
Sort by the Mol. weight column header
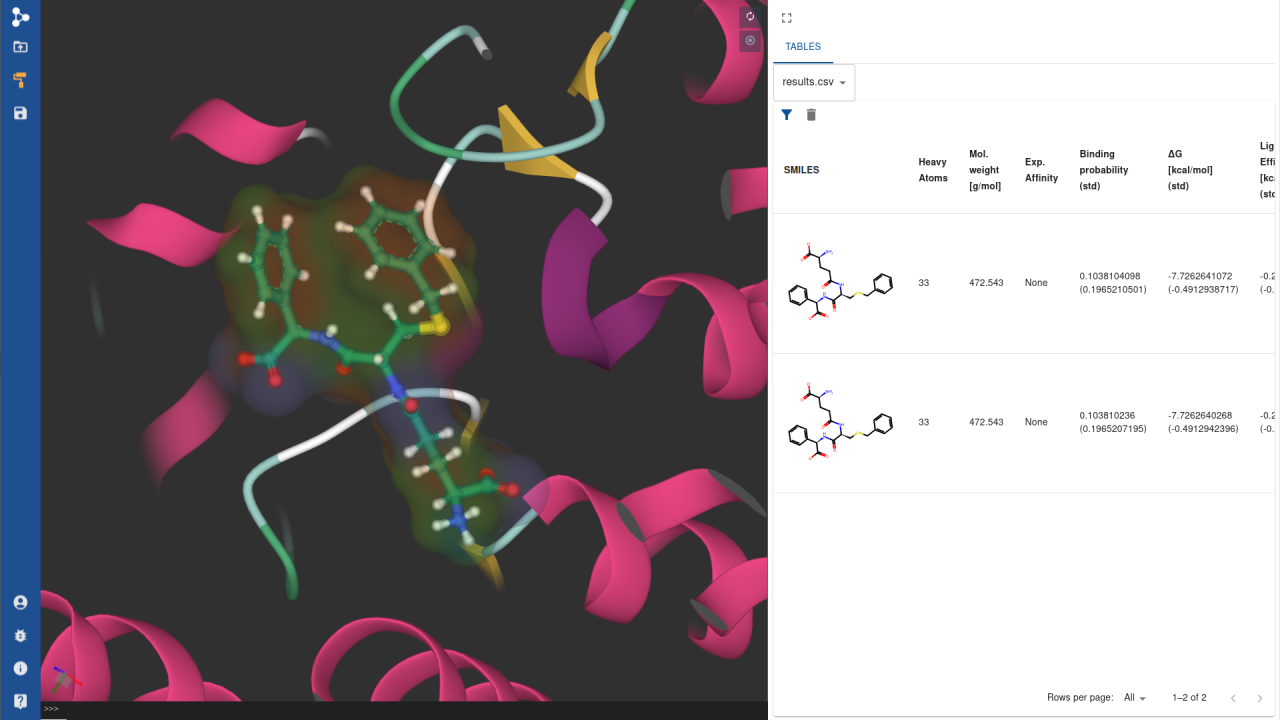click(985, 170)
